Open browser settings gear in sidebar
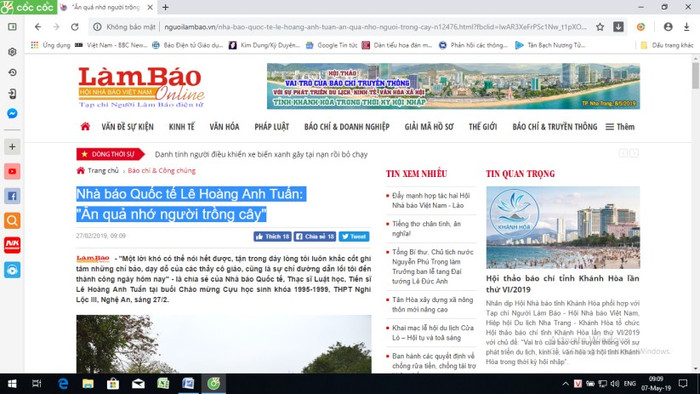Viewport: 700px width, 394px height. pyautogui.click(x=12, y=52)
